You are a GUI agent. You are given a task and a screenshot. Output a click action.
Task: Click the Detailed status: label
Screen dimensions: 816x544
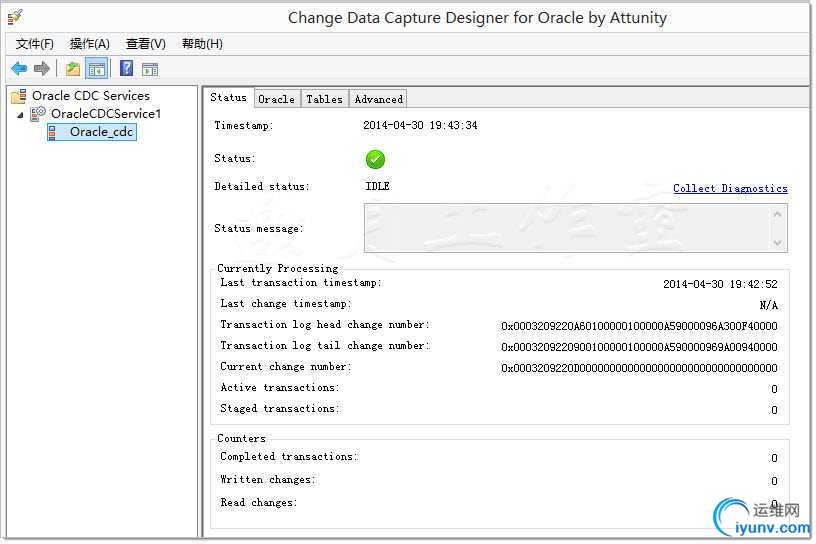pyautogui.click(x=262, y=186)
